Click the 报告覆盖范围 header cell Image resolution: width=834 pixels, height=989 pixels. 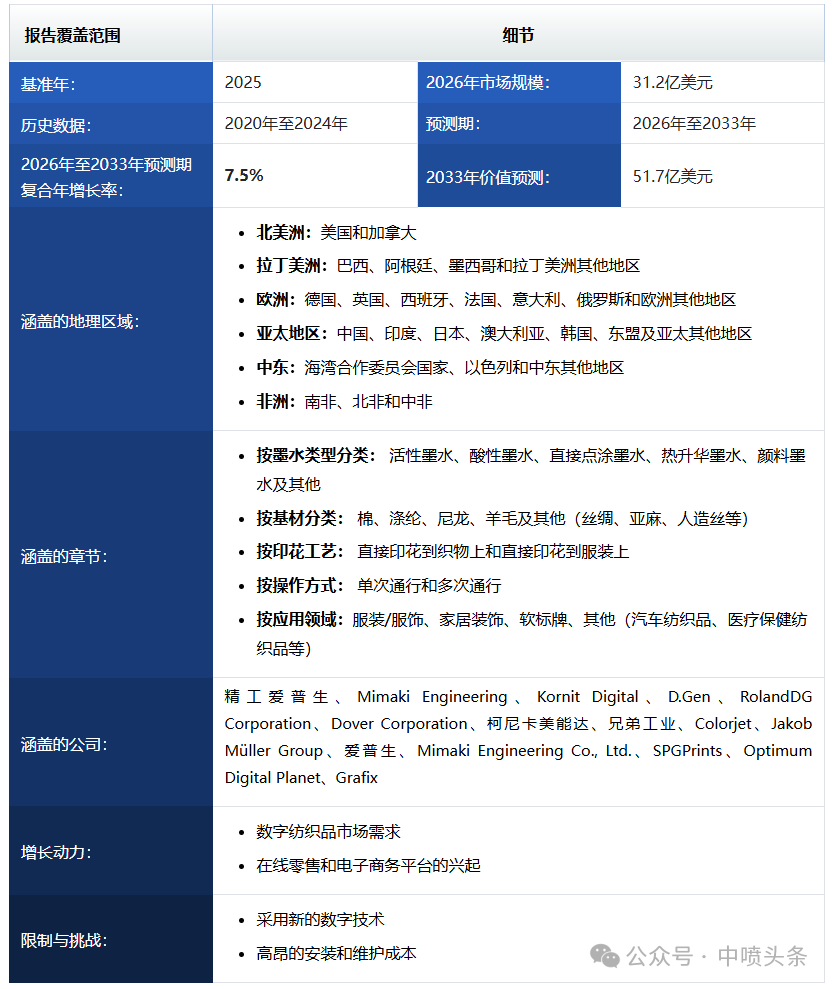pyautogui.click(x=111, y=34)
